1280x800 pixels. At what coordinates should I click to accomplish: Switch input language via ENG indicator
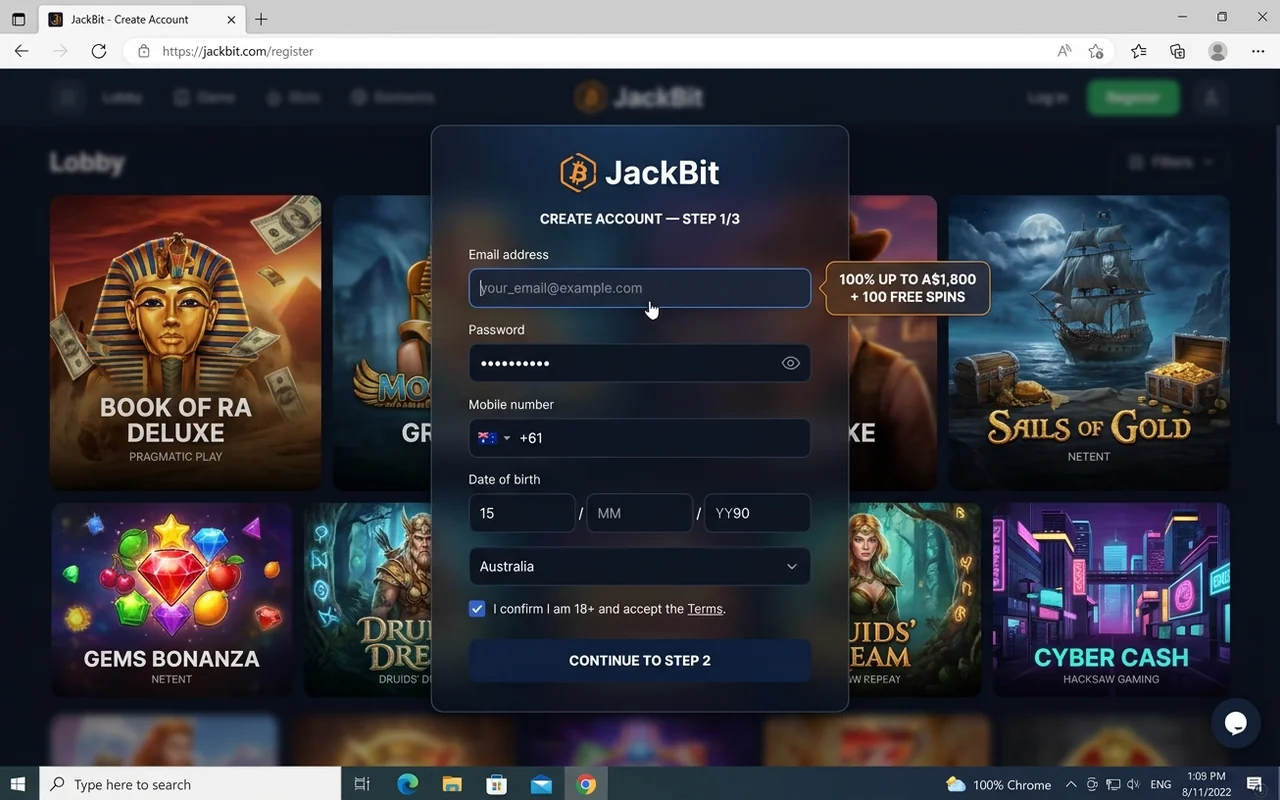[1161, 784]
